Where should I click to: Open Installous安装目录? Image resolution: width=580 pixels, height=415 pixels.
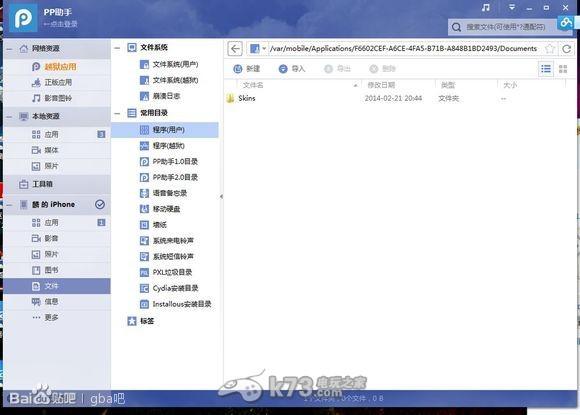coord(175,304)
